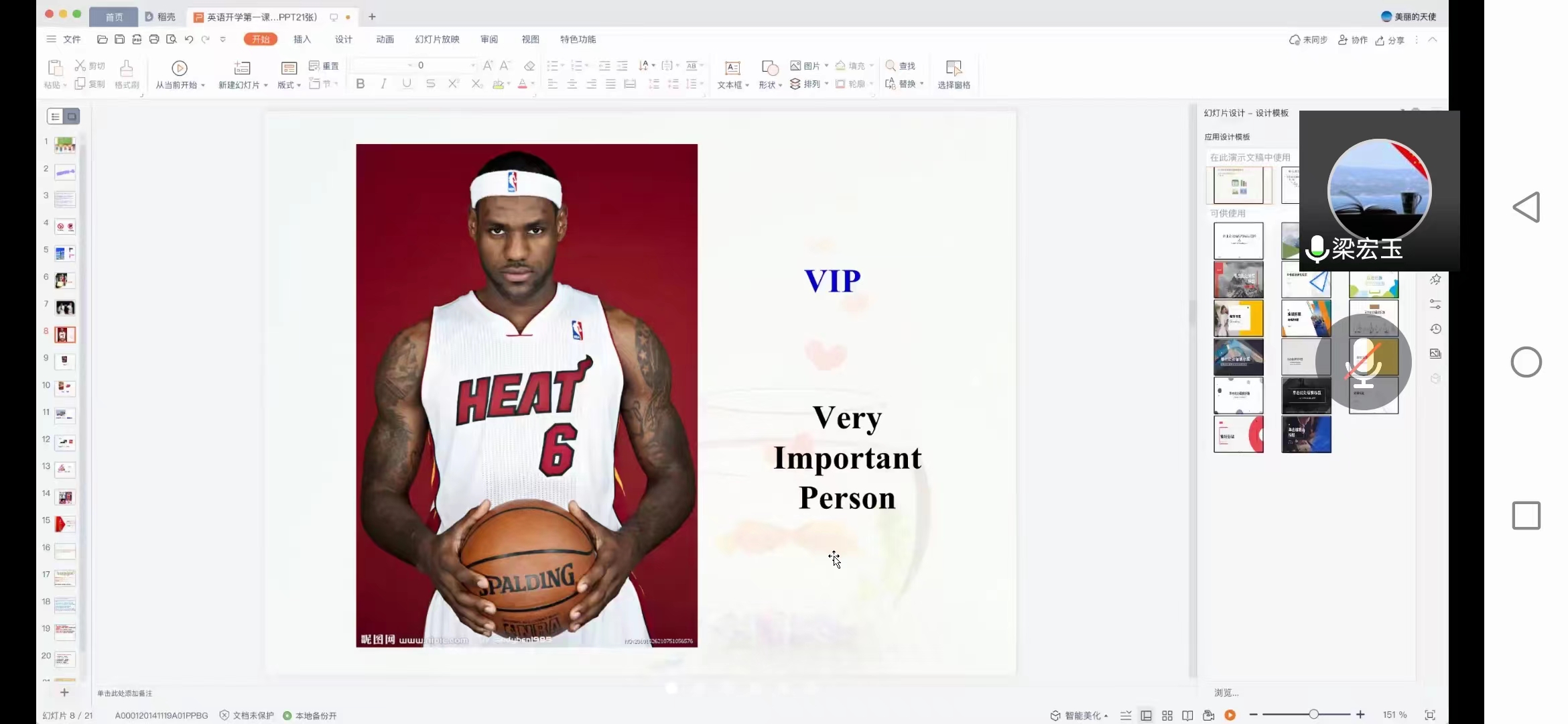This screenshot has height=724, width=1568.
Task: Toggle notes pane from the status bar
Action: pyautogui.click(x=1126, y=715)
